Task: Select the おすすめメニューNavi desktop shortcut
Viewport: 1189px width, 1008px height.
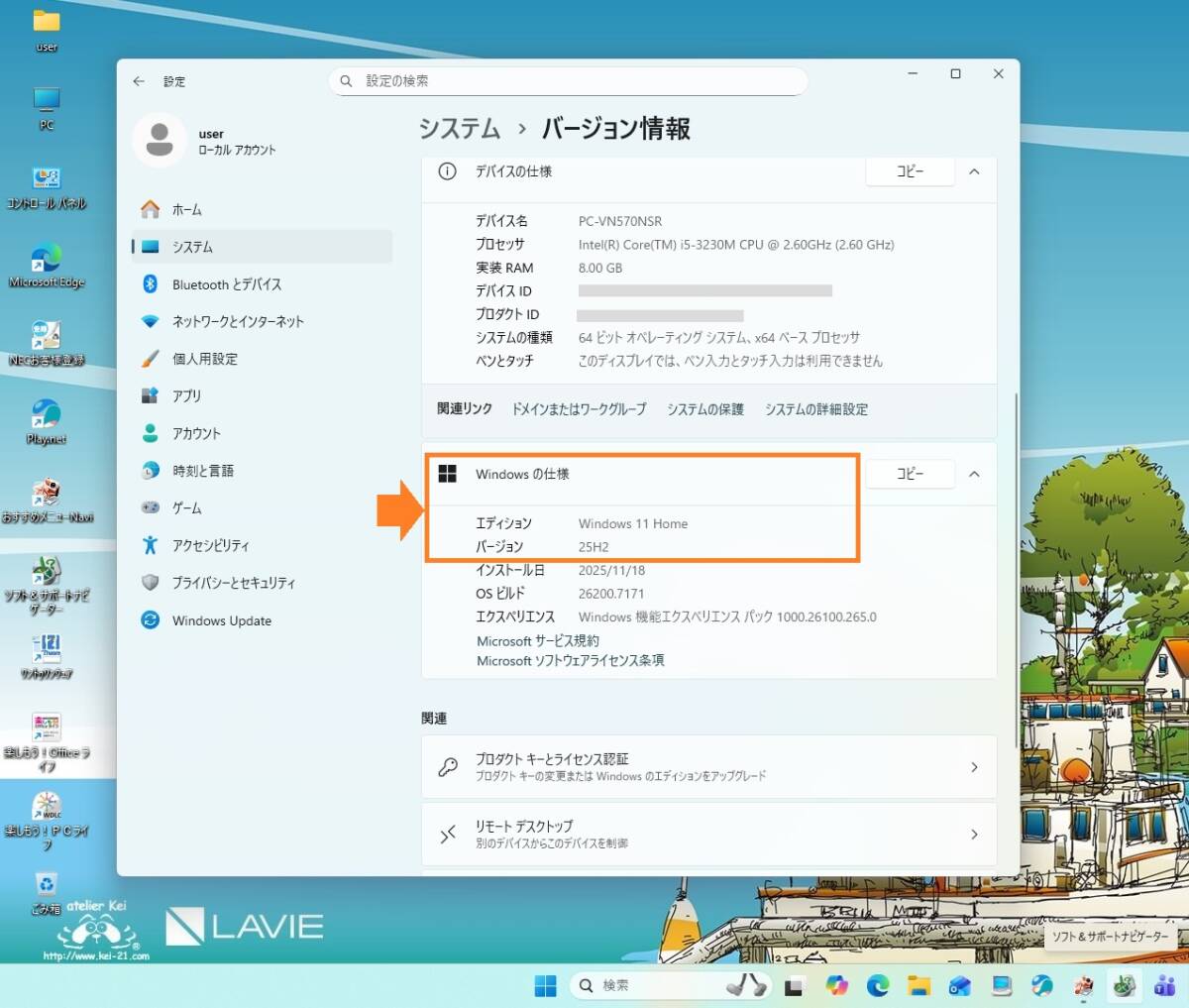Action: [47, 501]
